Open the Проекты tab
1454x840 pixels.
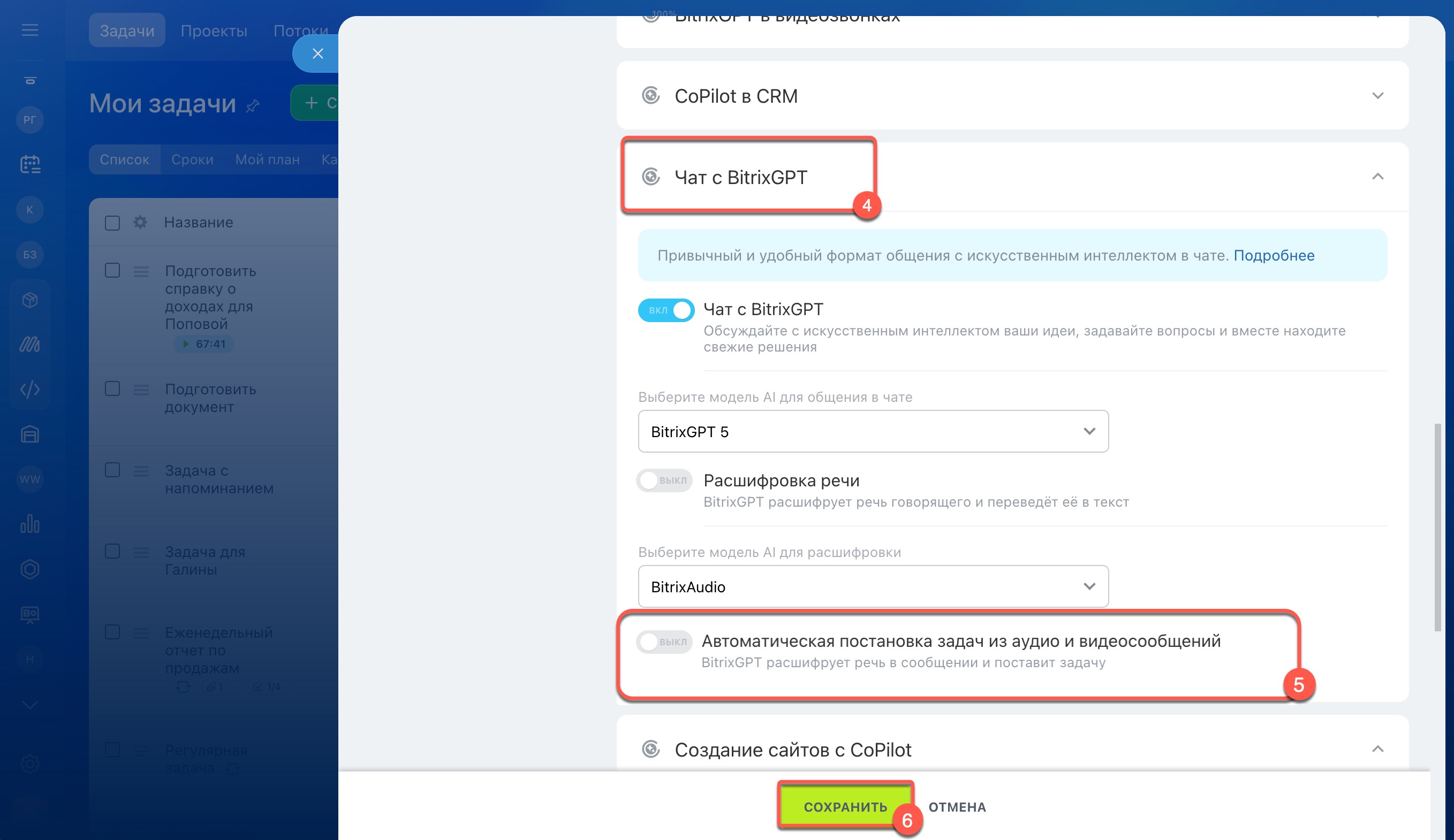(214, 30)
